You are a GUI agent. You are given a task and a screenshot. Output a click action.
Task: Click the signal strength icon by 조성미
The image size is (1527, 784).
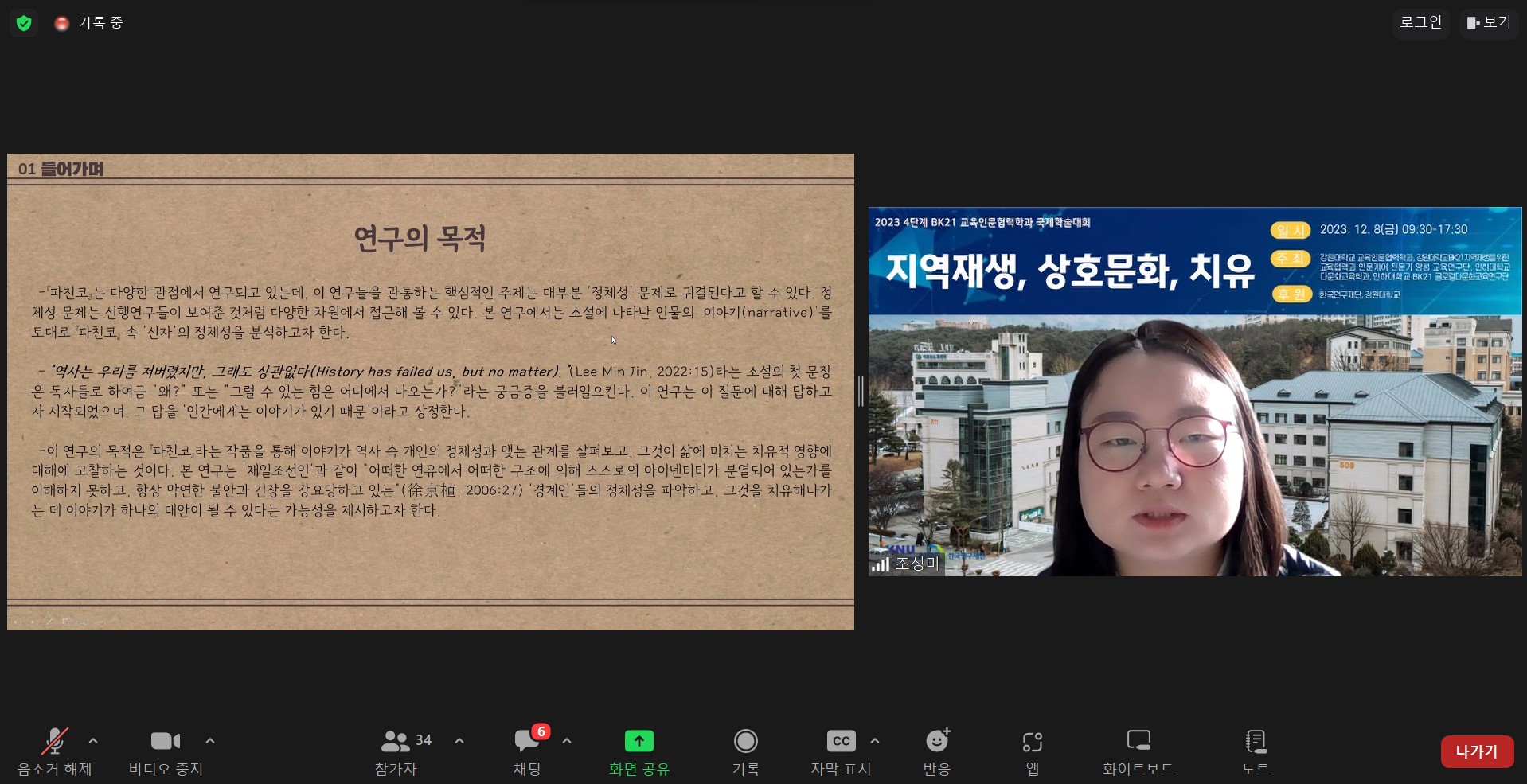point(881,564)
